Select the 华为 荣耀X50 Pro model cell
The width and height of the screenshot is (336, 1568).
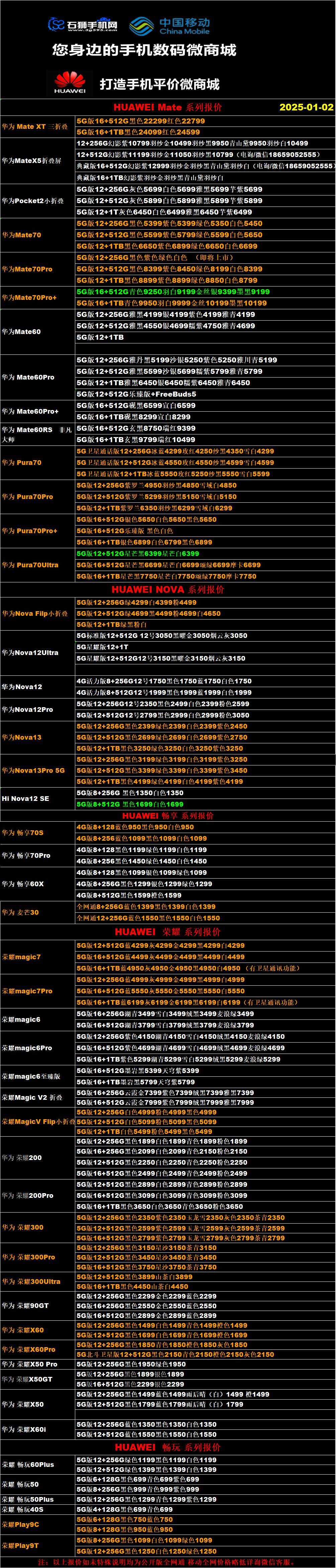point(38,1364)
